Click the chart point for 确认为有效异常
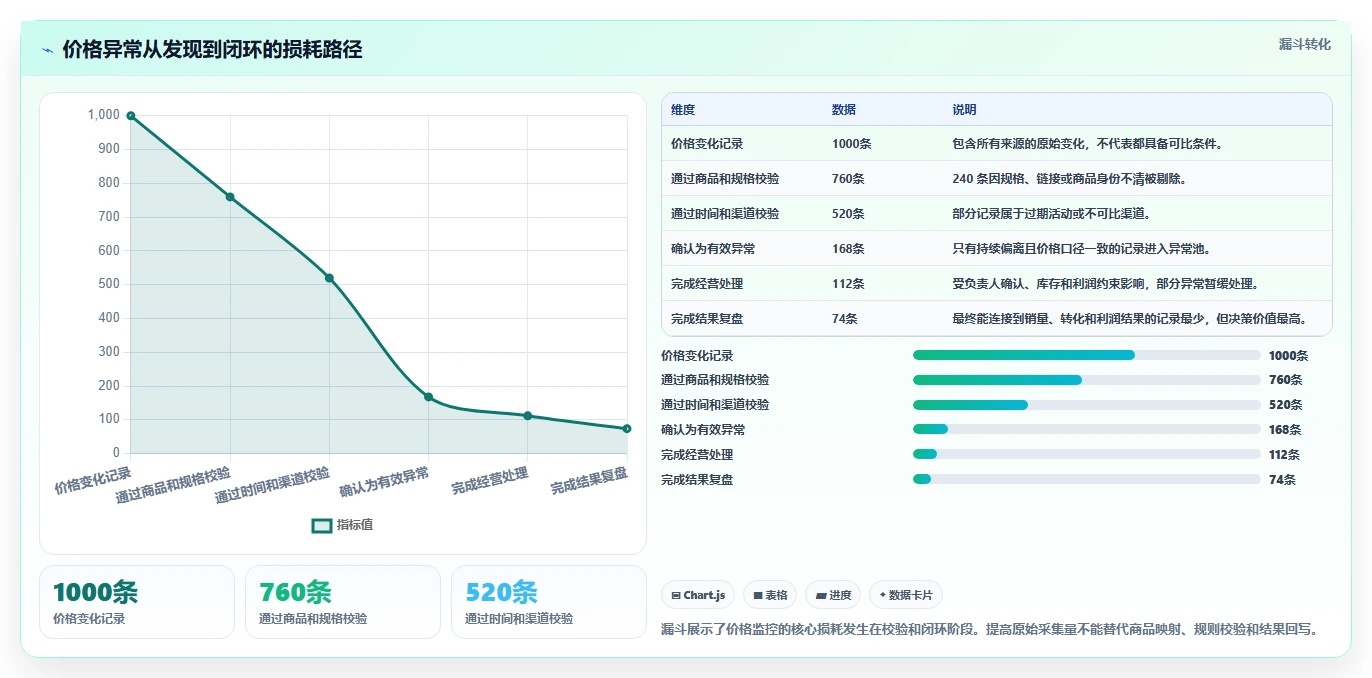 coord(428,397)
